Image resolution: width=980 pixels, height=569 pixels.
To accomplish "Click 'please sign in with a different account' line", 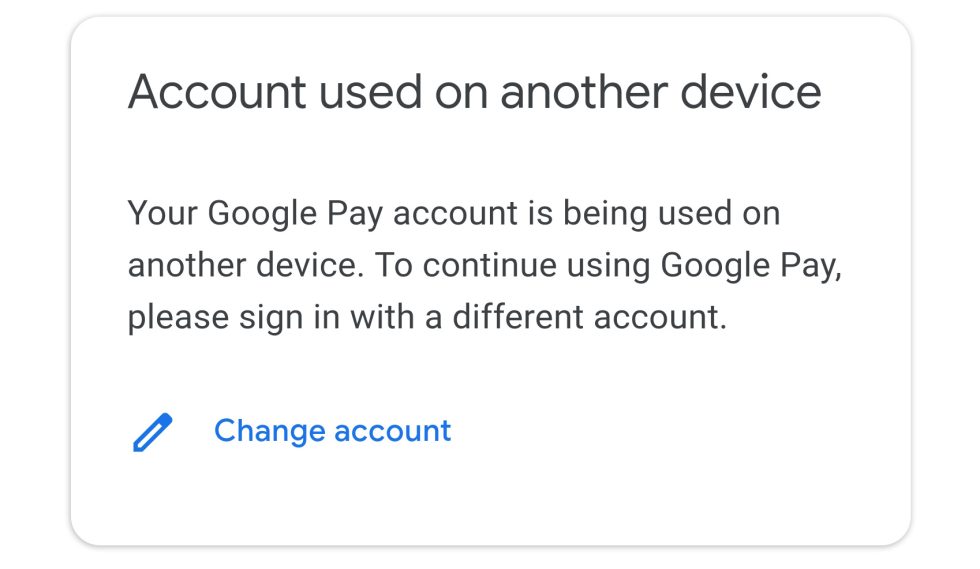I will click(428, 318).
